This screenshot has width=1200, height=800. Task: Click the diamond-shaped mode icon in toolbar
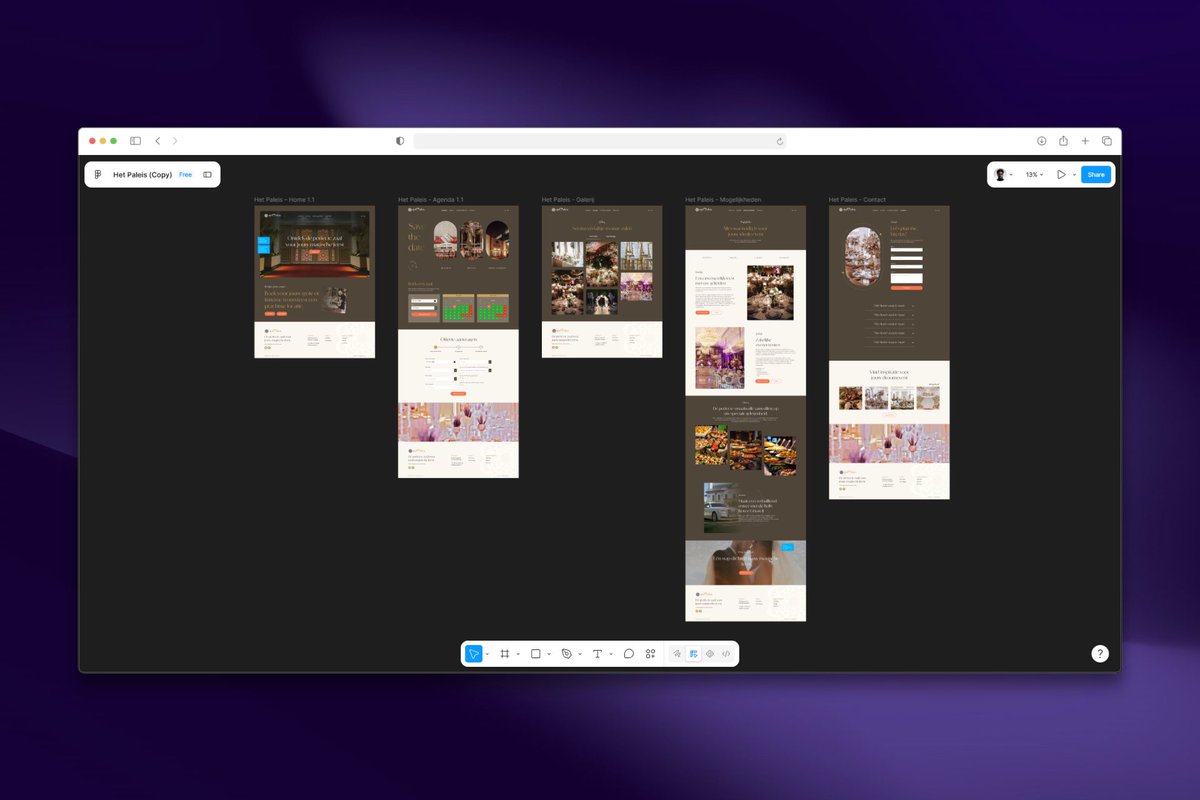point(710,654)
